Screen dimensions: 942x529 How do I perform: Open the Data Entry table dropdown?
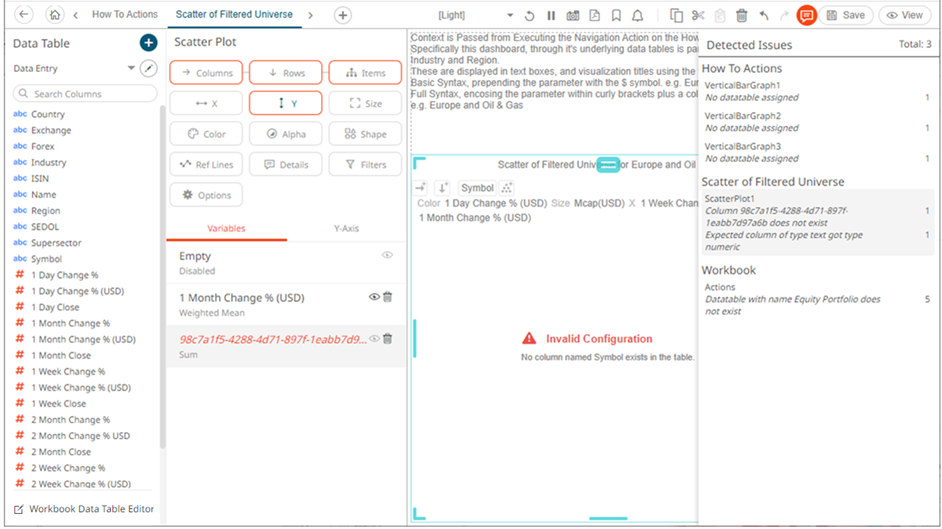click(x=131, y=68)
